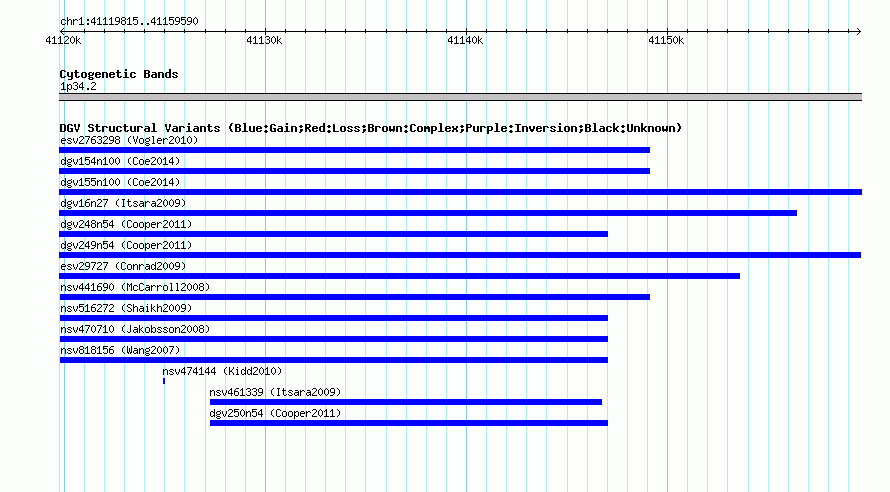
Task: Click the 41150k ruler label
Action: coord(666,40)
